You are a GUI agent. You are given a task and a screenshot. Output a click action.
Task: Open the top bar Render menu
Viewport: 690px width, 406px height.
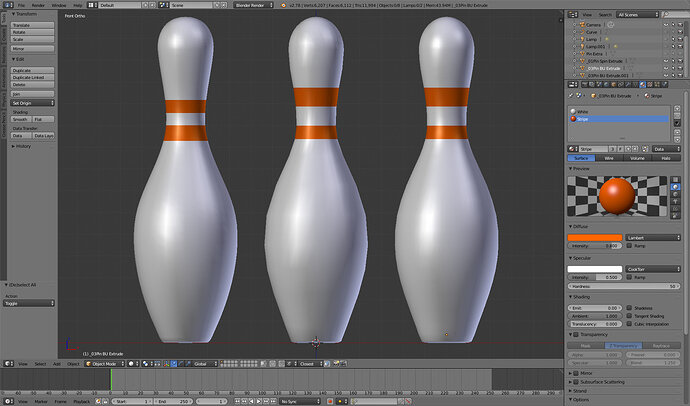(38, 5)
